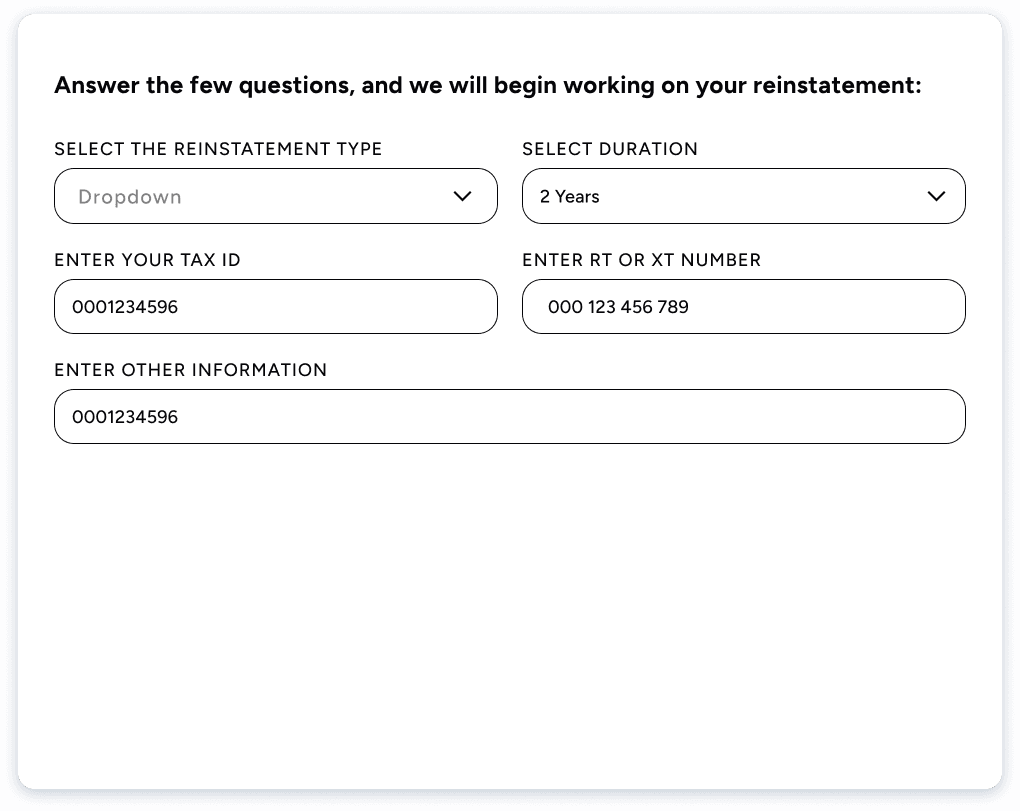Click the "Enter Your Tax ID" label
The width and height of the screenshot is (1020, 811).
click(147, 260)
